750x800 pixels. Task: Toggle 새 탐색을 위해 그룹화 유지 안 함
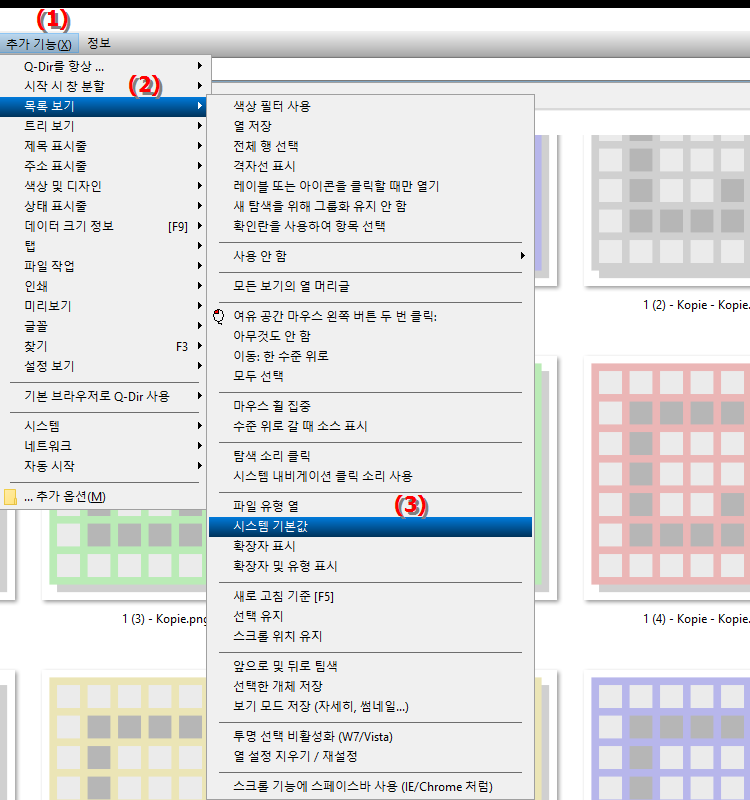[370, 206]
